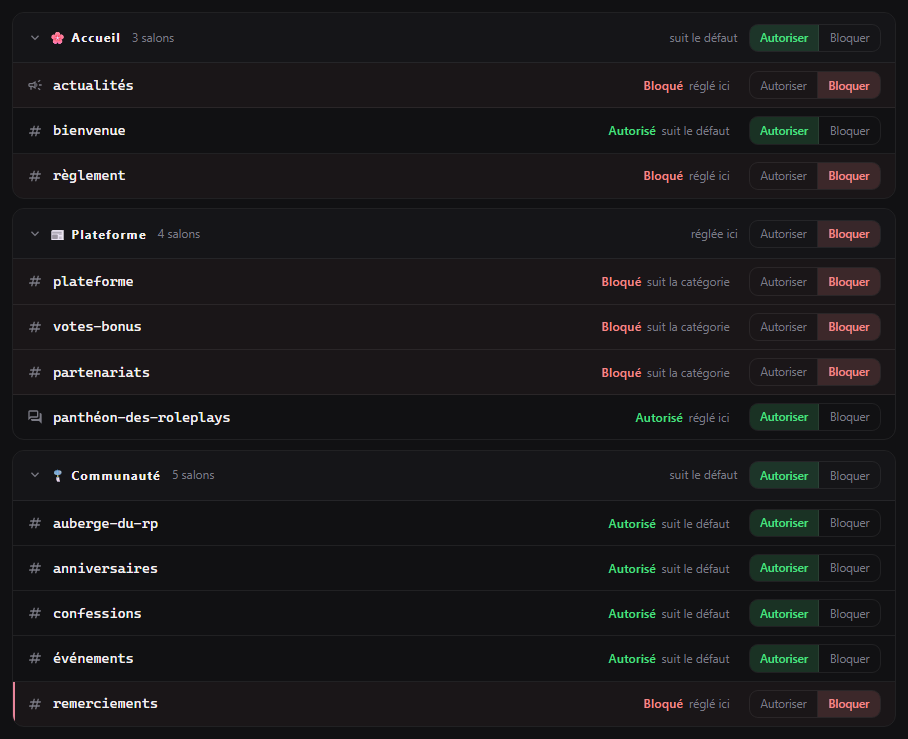The height and width of the screenshot is (739, 908).
Task: Block the événements channel
Action: [x=850, y=658]
